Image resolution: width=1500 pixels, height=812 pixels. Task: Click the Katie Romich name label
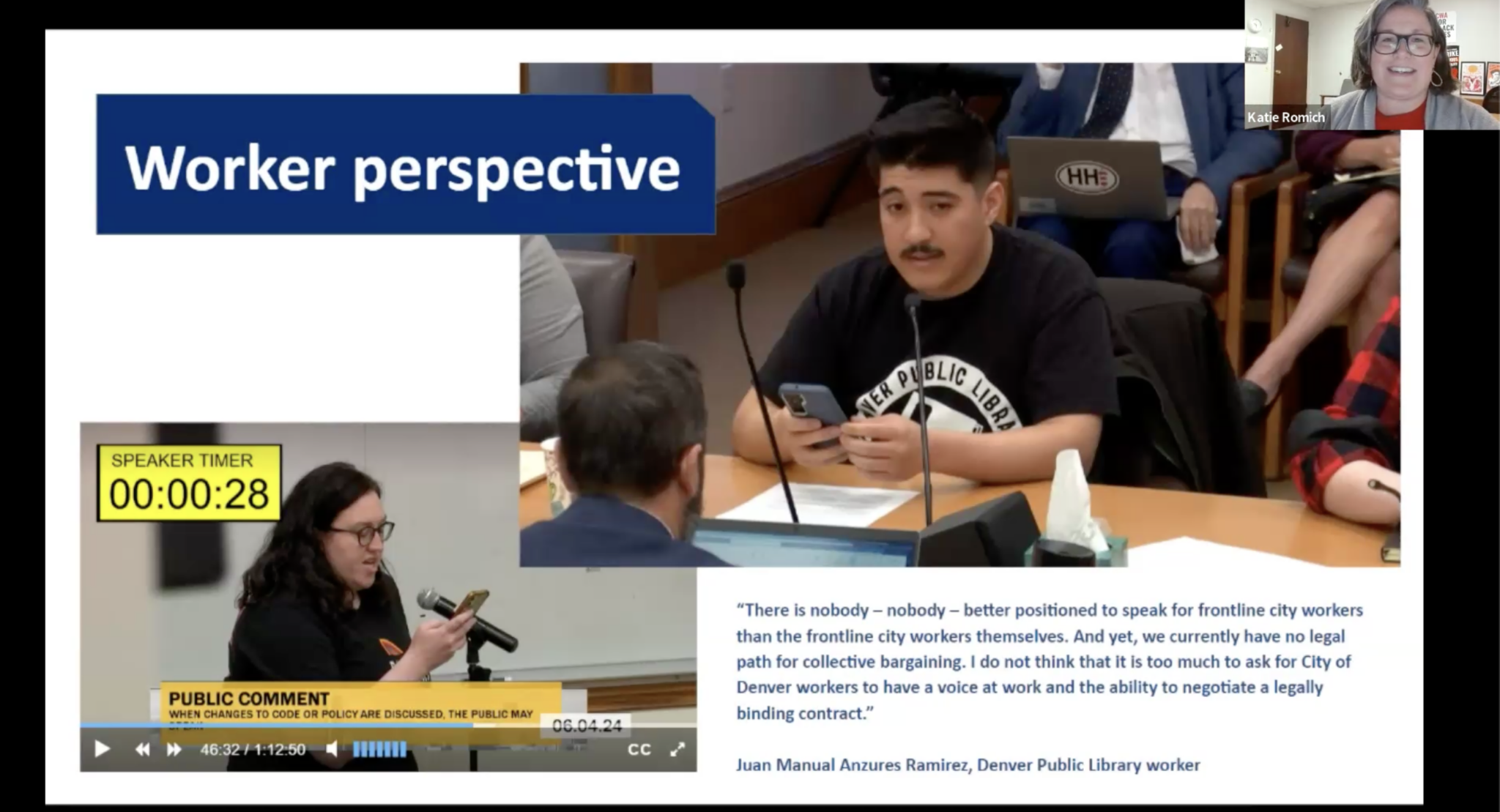tap(1286, 117)
